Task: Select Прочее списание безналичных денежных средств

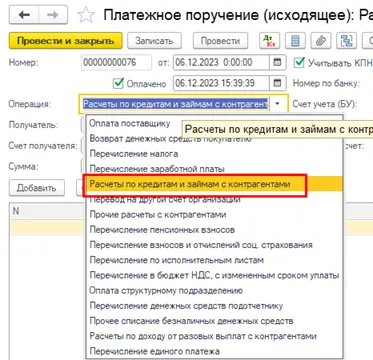Action: [215, 321]
